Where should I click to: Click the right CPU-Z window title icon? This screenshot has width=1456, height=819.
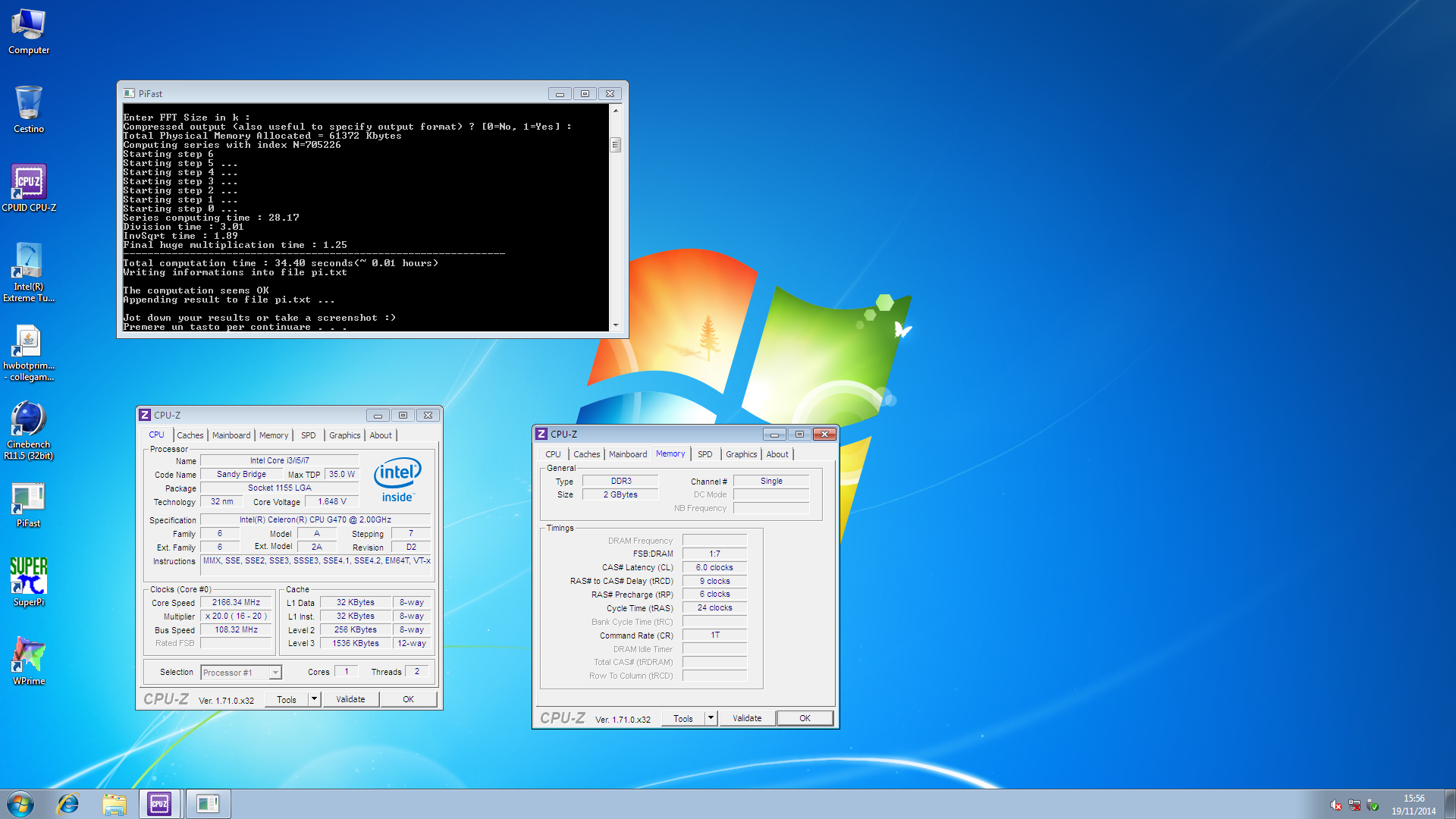[x=541, y=434]
